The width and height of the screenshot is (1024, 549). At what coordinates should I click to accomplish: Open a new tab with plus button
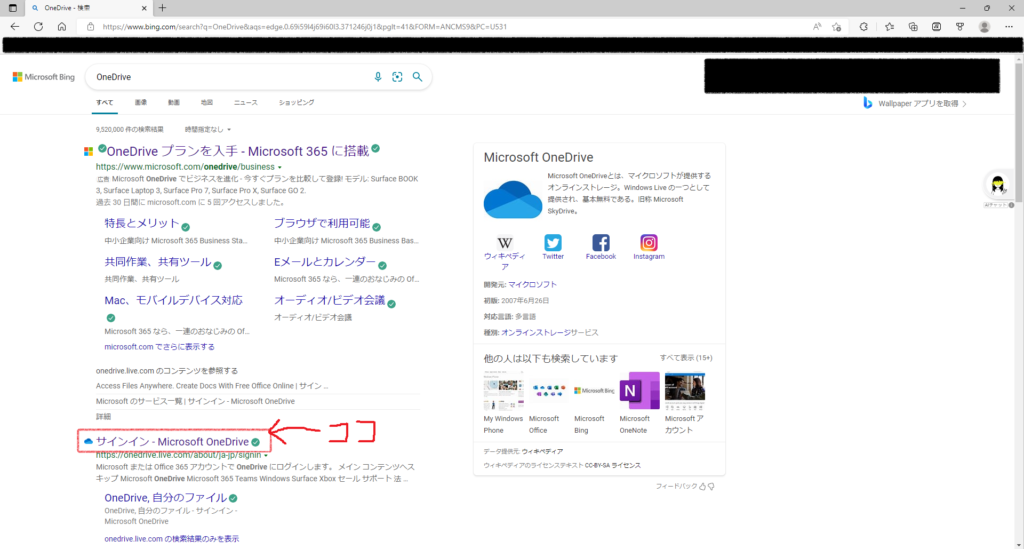click(162, 8)
